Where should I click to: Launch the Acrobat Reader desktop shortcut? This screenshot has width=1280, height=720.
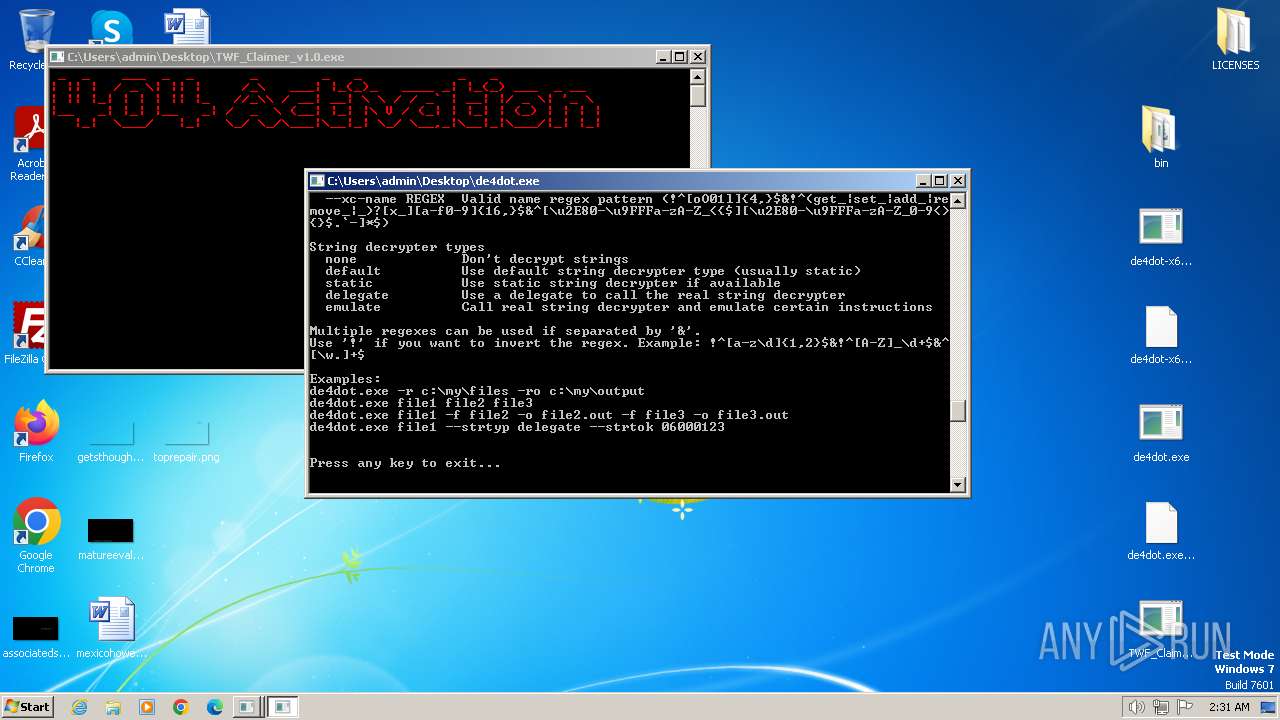pos(29,144)
